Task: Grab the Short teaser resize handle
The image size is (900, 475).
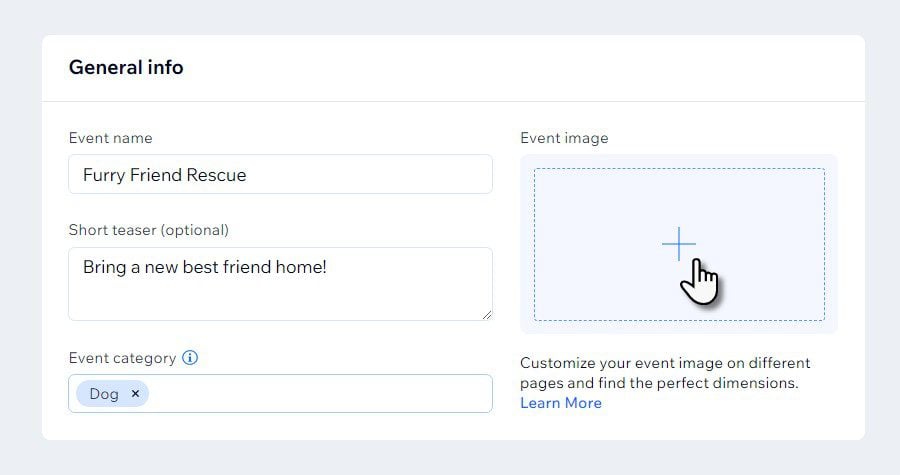Action: pyautogui.click(x=487, y=315)
